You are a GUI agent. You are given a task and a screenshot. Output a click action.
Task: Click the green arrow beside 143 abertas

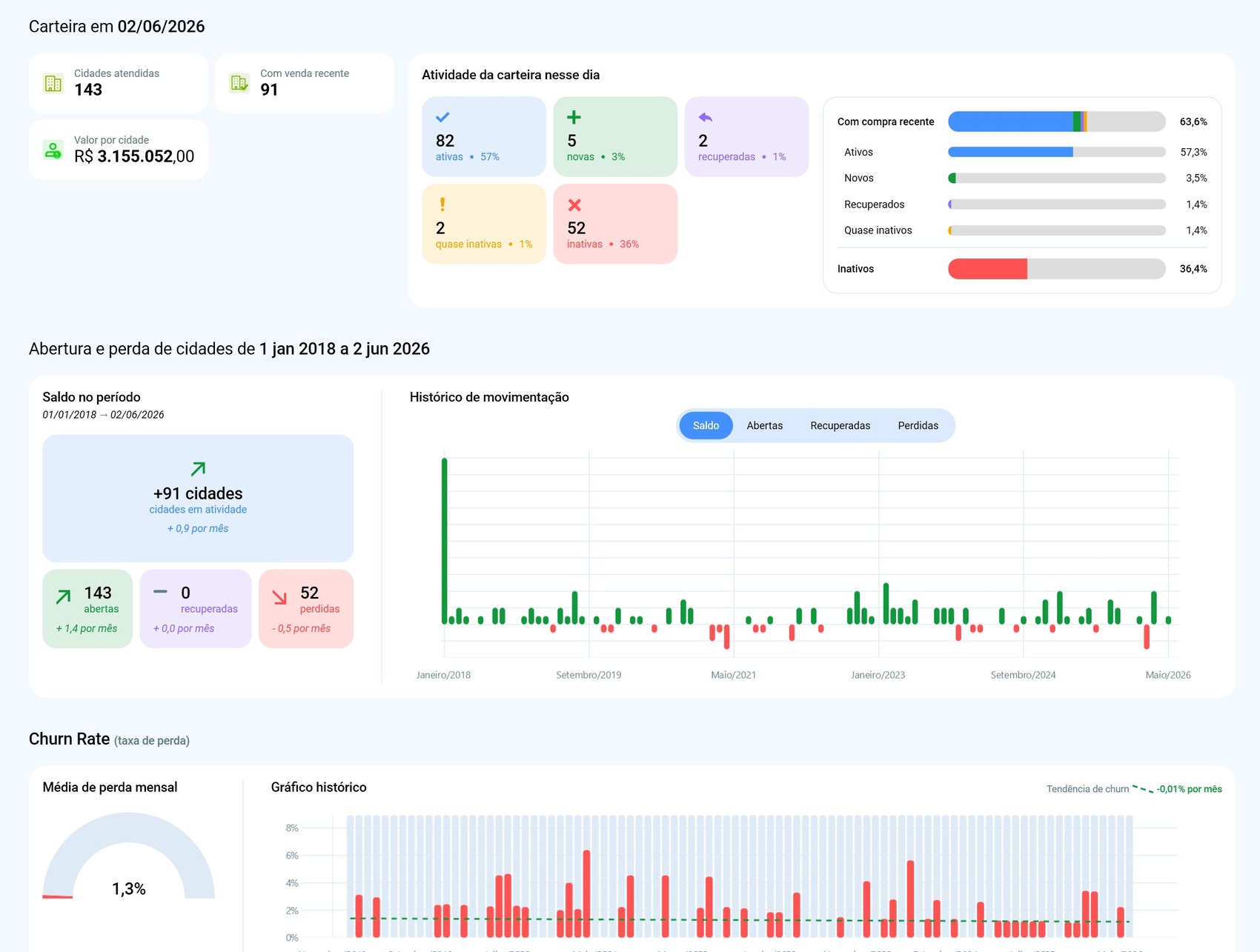[64, 596]
